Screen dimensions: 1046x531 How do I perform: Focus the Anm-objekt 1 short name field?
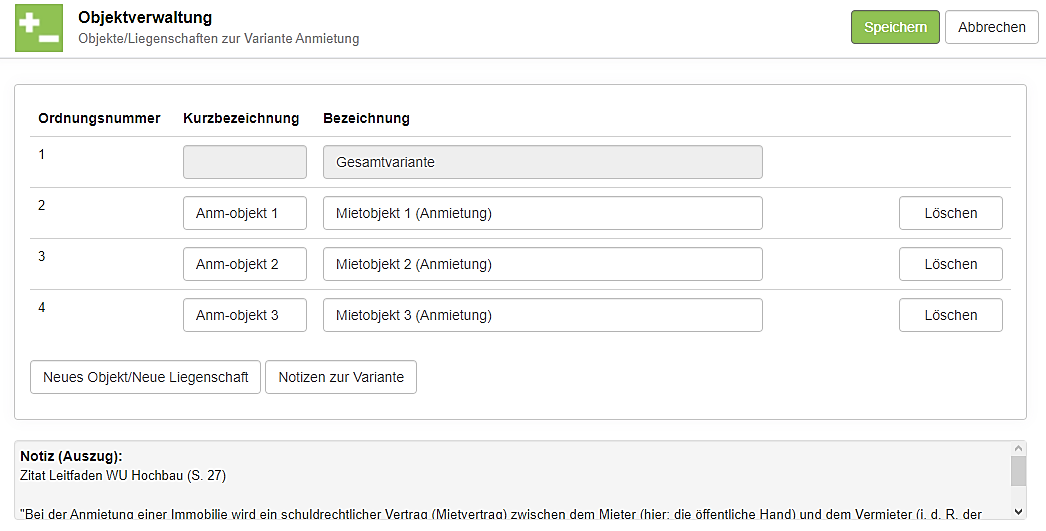245,213
